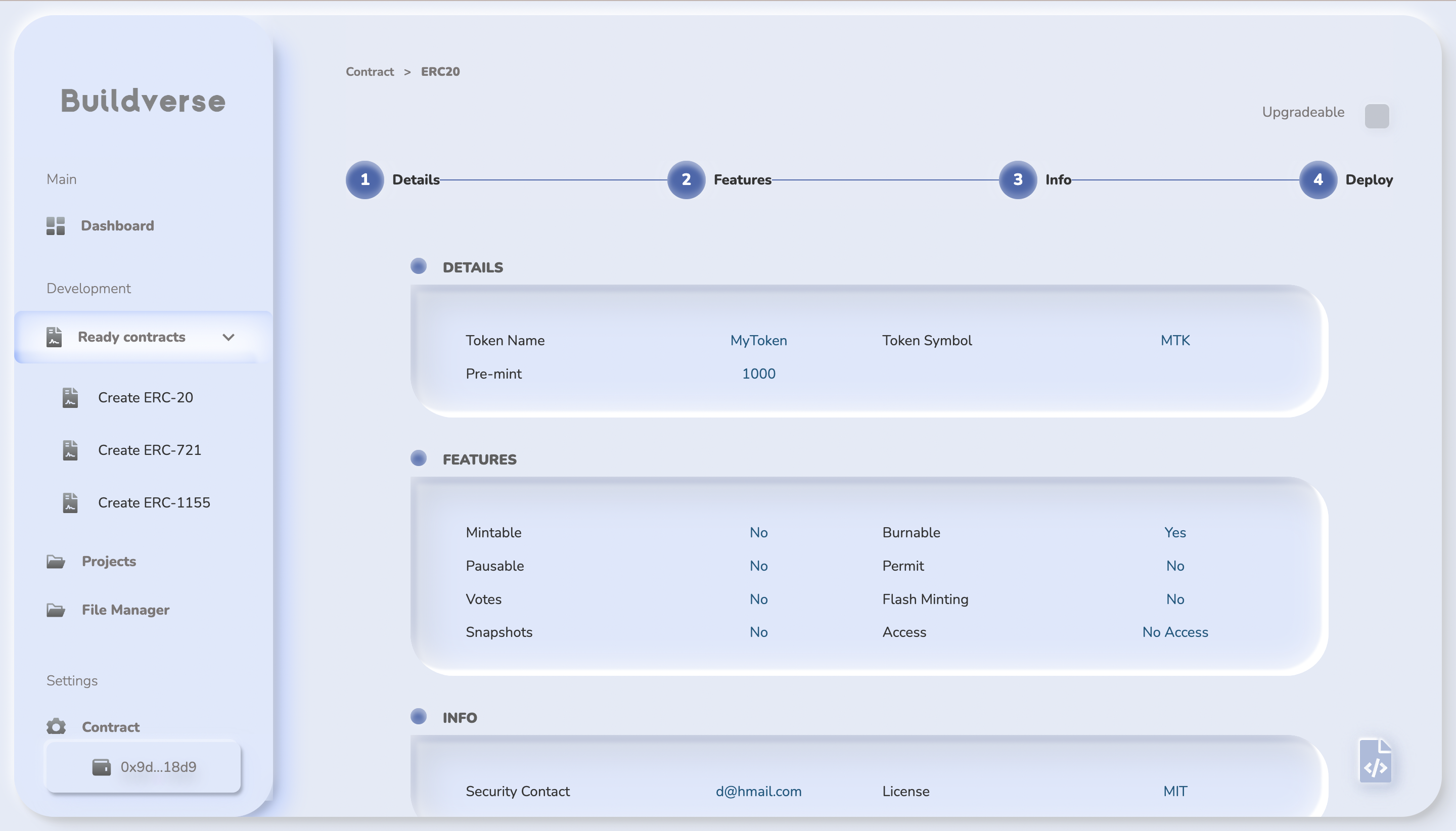Open the code view file icon

click(x=1376, y=761)
